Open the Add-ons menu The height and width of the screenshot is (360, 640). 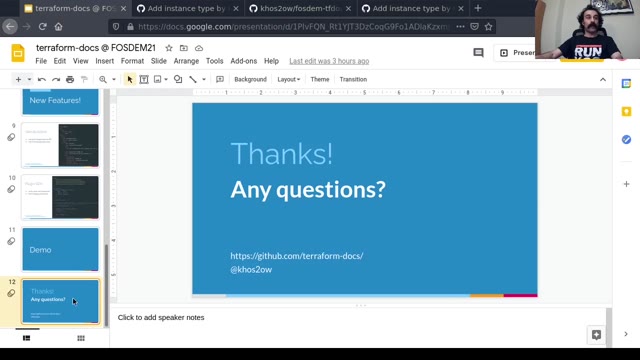[x=244, y=61]
